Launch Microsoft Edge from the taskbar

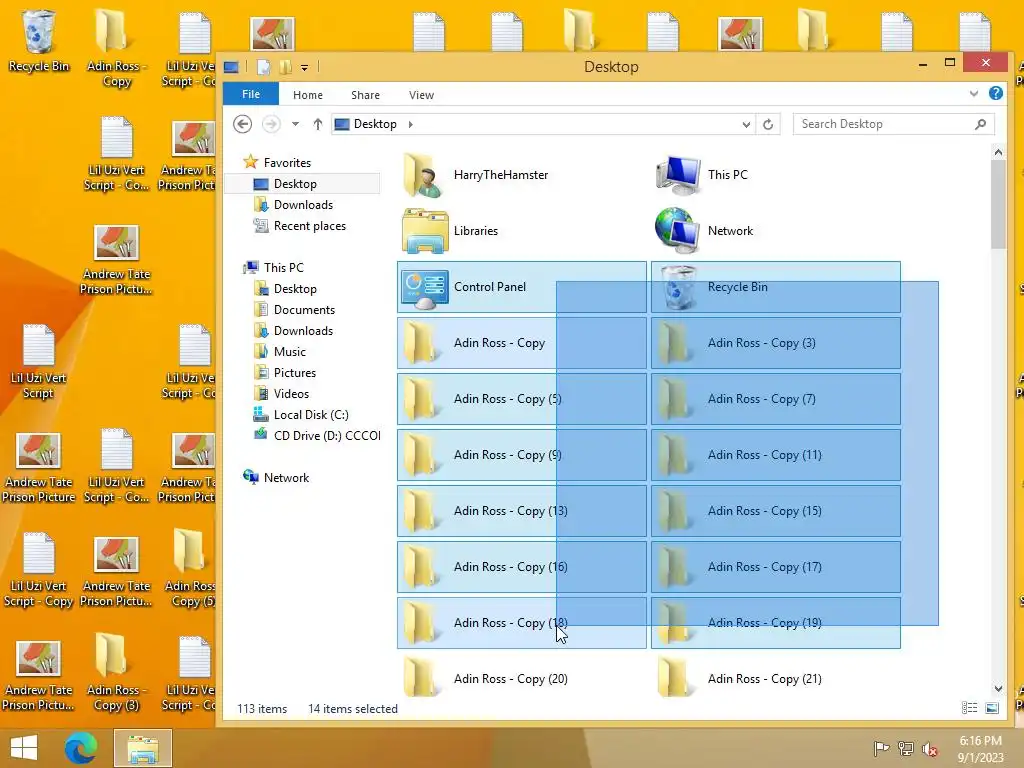(x=81, y=748)
